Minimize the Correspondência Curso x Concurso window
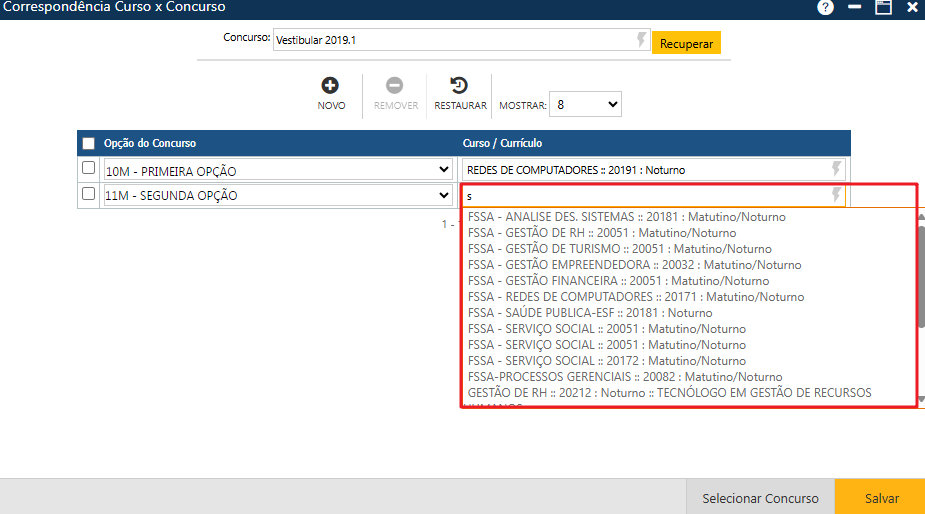925x514 pixels. 854,7
